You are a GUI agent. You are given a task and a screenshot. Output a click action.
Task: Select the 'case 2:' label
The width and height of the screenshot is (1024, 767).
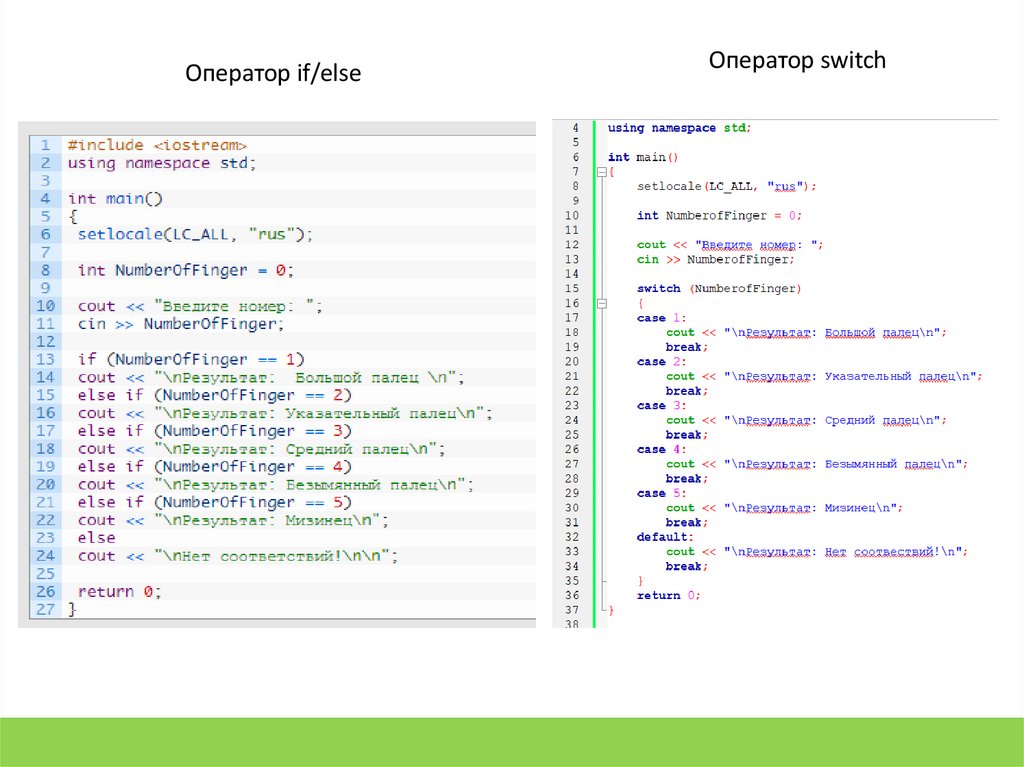click(x=662, y=362)
